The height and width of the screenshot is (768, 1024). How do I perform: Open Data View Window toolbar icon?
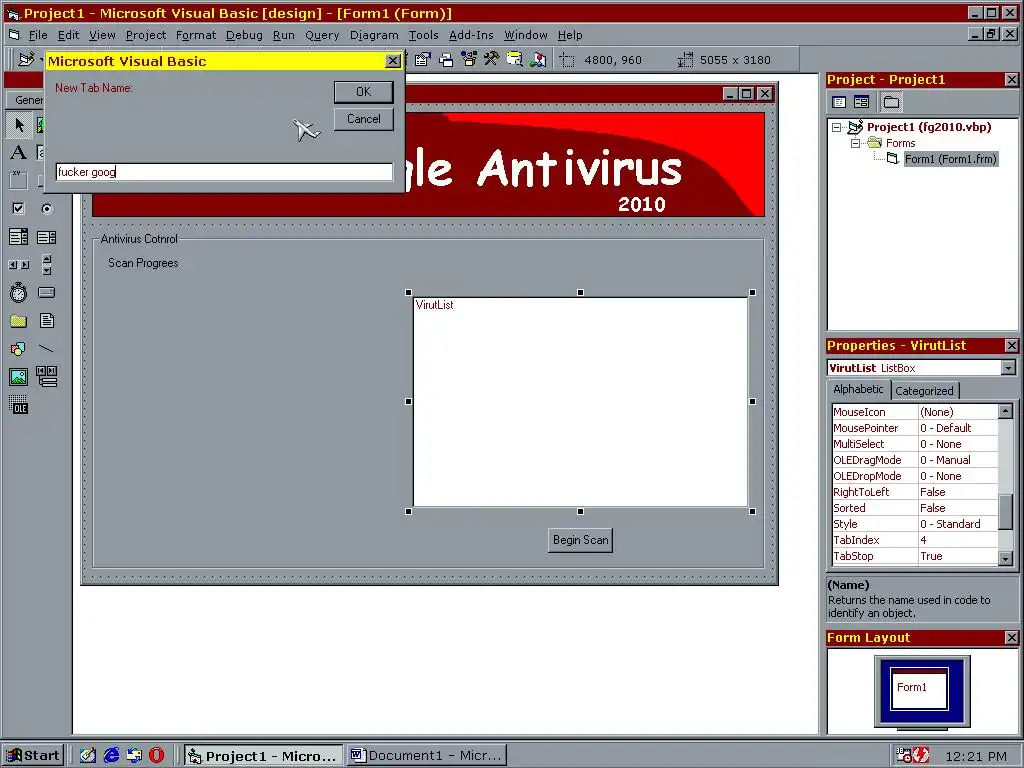point(515,60)
